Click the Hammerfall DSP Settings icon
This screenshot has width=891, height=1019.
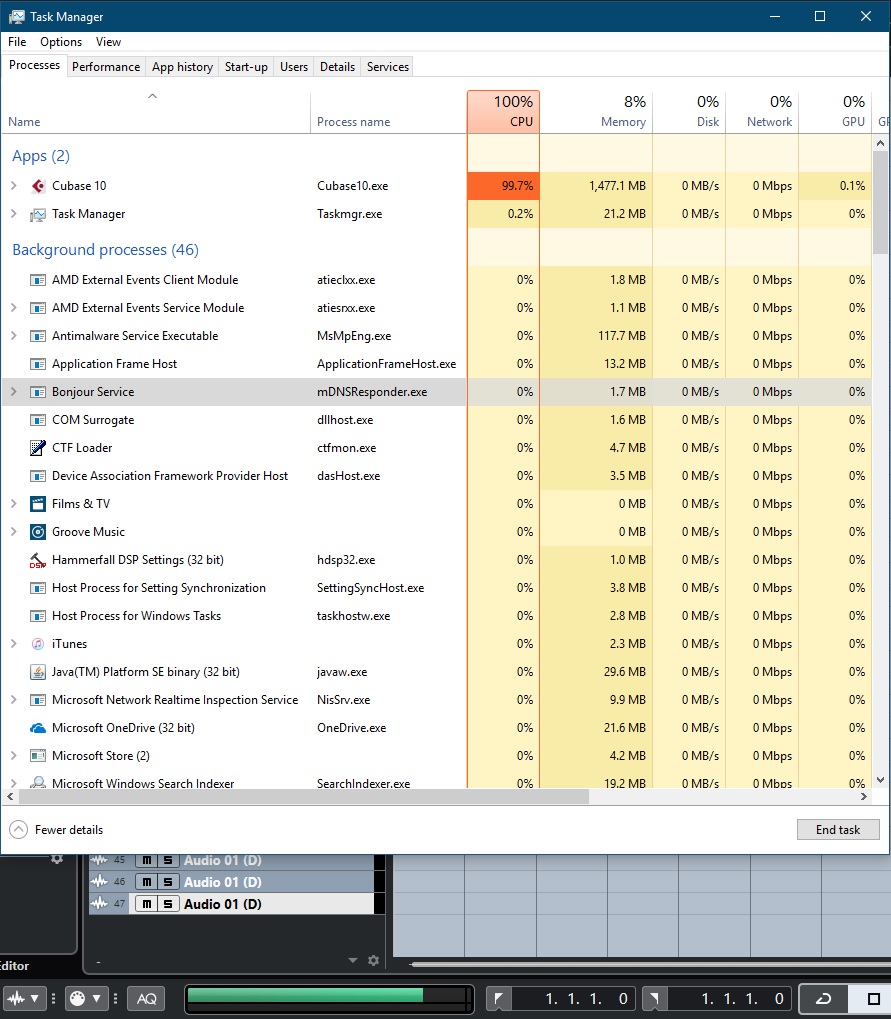(x=38, y=560)
